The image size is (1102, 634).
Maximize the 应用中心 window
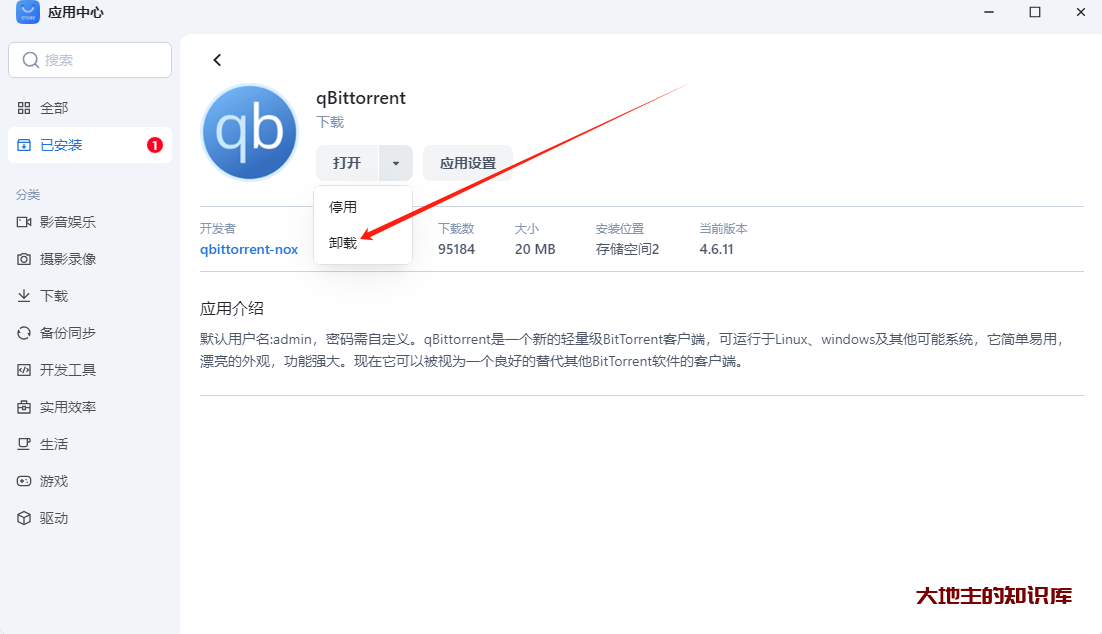(x=1035, y=12)
